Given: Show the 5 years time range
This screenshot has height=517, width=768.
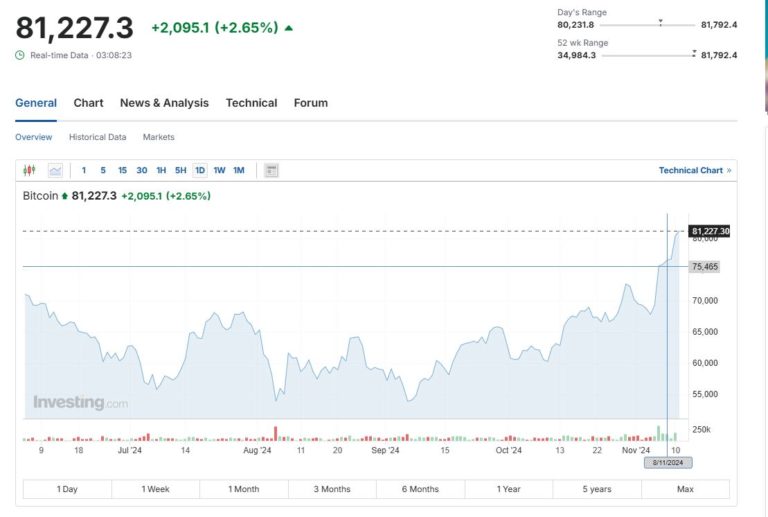Looking at the screenshot, I should pyautogui.click(x=597, y=489).
